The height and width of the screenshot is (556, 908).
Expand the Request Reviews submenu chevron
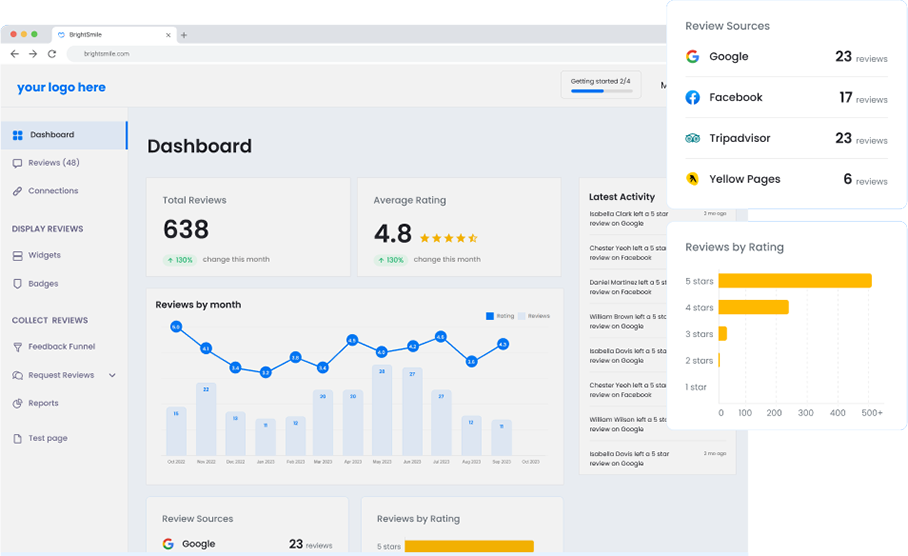[x=112, y=376]
